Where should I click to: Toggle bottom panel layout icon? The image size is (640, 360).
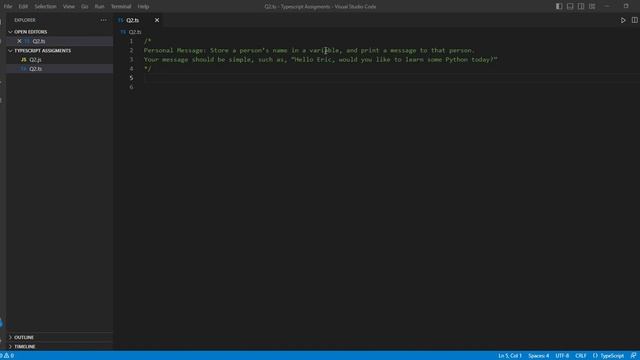(570, 7)
